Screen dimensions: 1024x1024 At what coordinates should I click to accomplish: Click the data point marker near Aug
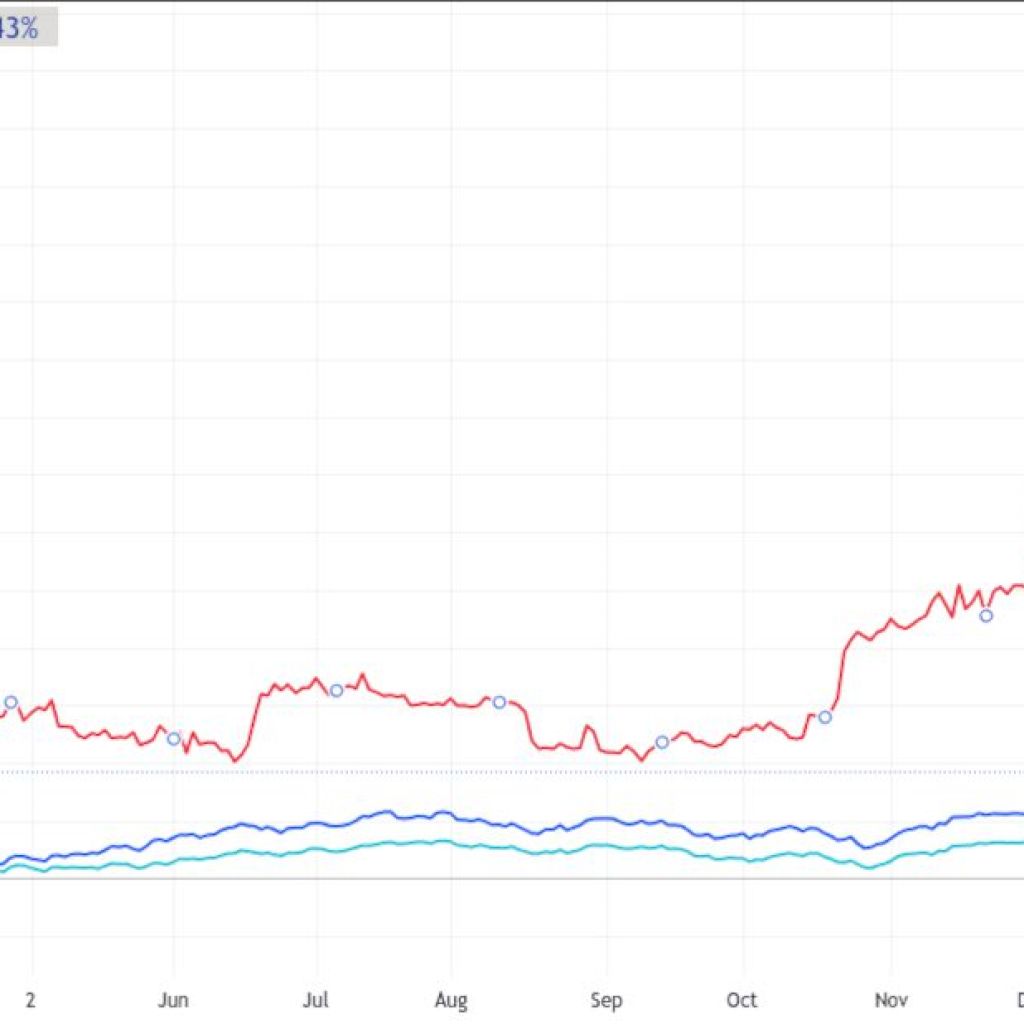coord(499,703)
